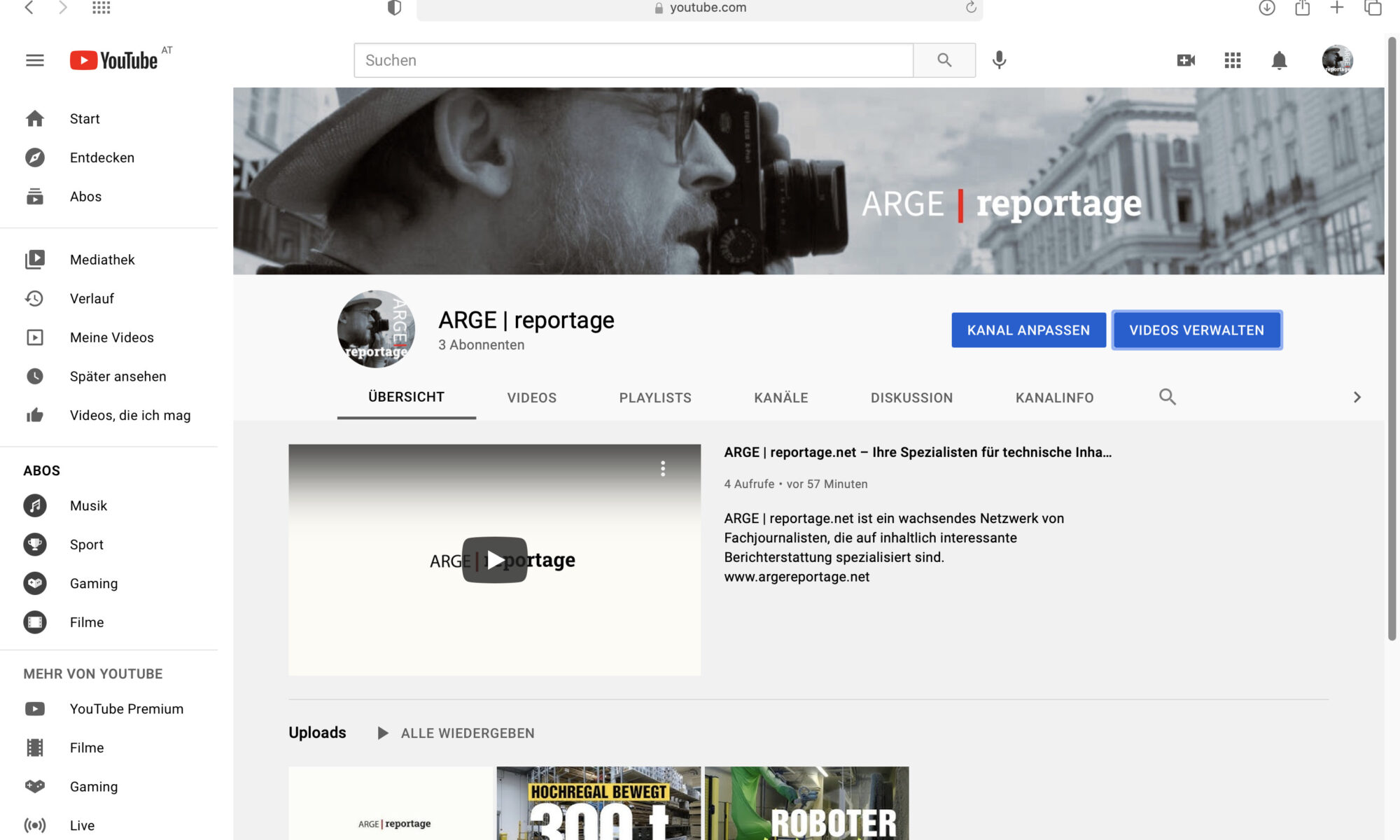1400x840 pixels.
Task: Switch to the DISKUSSION tab
Action: click(x=911, y=398)
